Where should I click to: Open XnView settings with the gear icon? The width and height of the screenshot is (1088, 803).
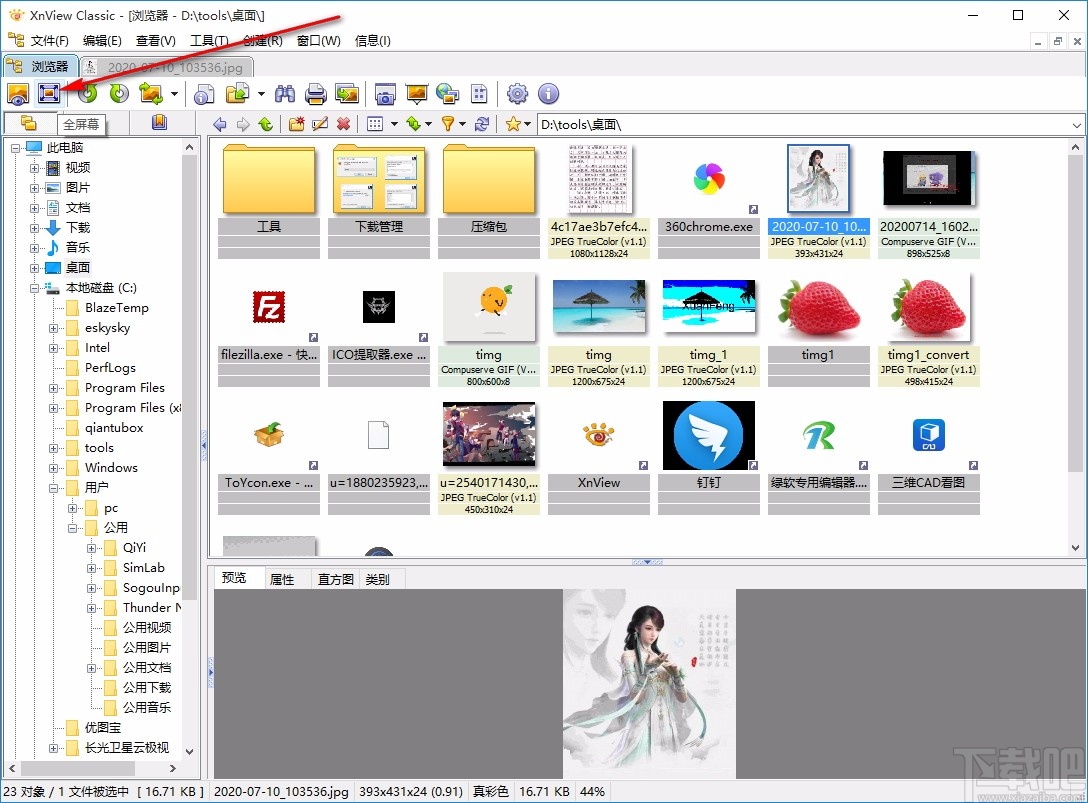coord(517,93)
